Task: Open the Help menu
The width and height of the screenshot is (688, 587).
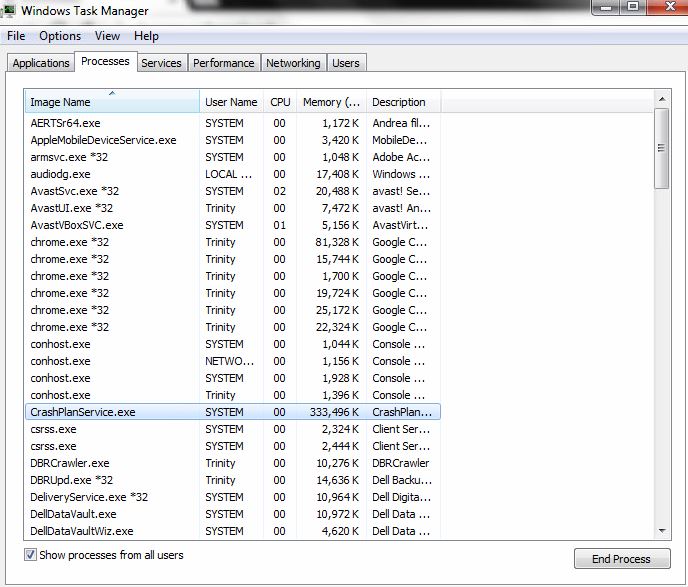Action: (x=146, y=36)
